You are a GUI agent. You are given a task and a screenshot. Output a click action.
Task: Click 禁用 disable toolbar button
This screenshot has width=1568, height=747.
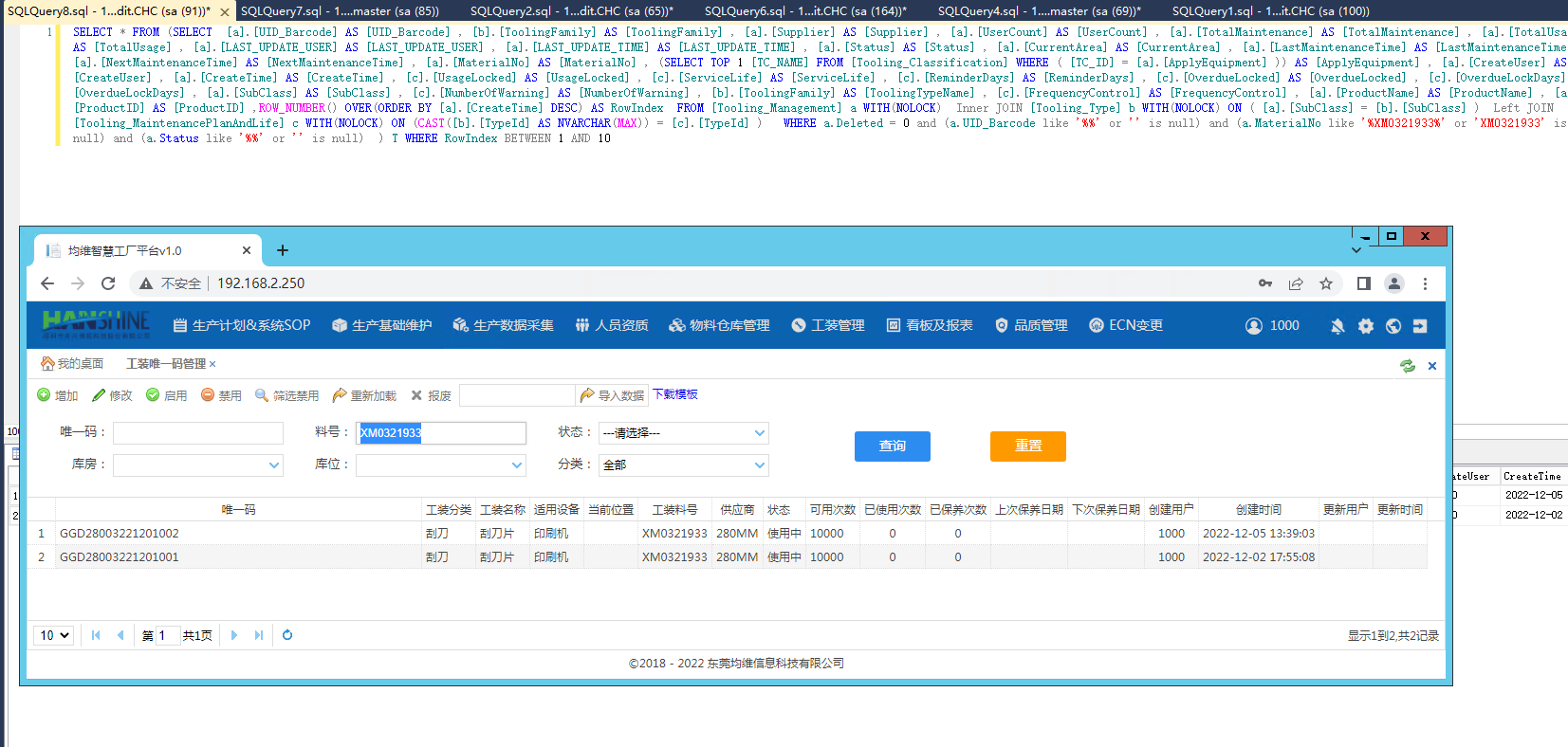[221, 395]
